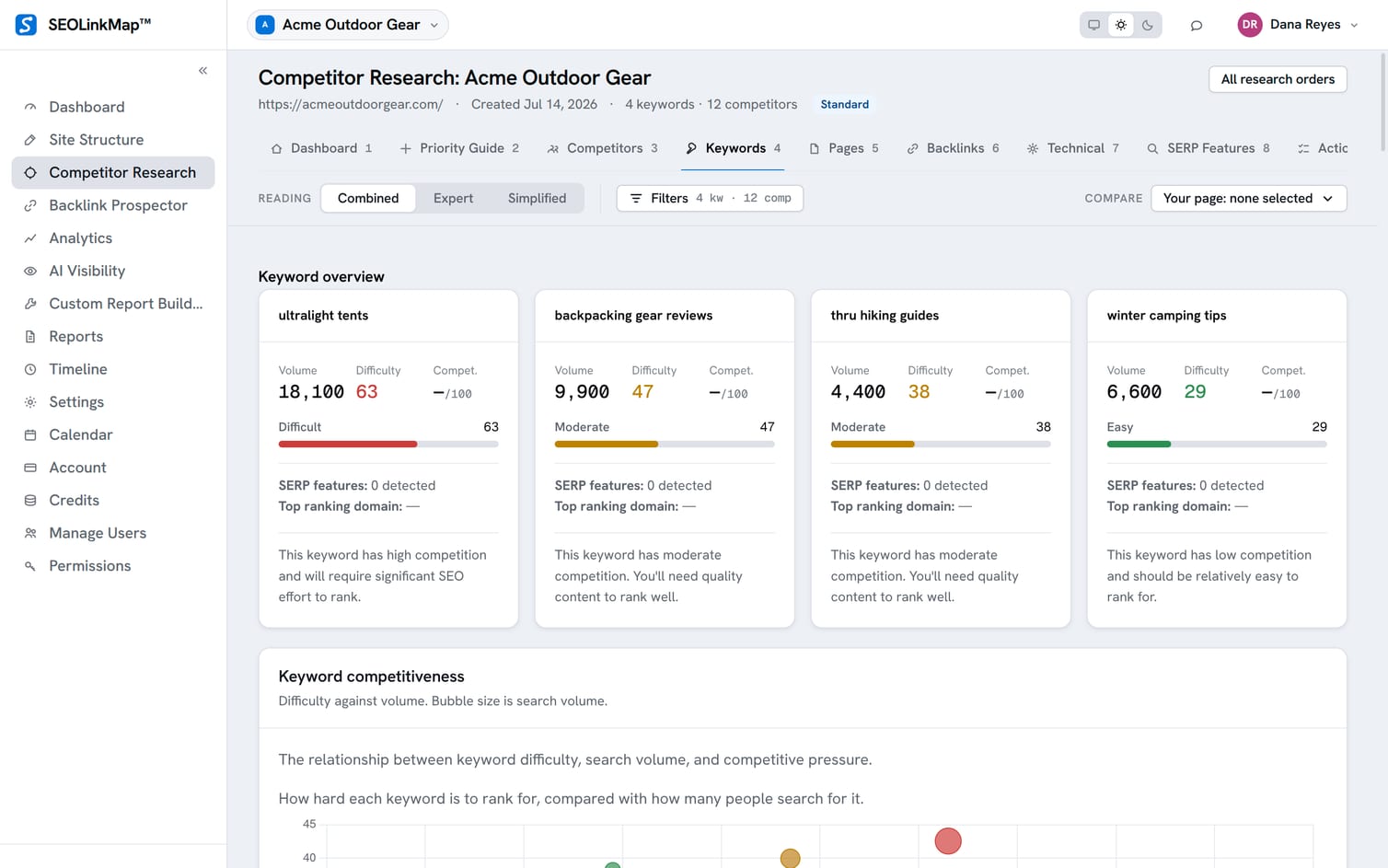Switch to the Backlinks tab
The height and width of the screenshot is (868, 1388).
point(953,148)
